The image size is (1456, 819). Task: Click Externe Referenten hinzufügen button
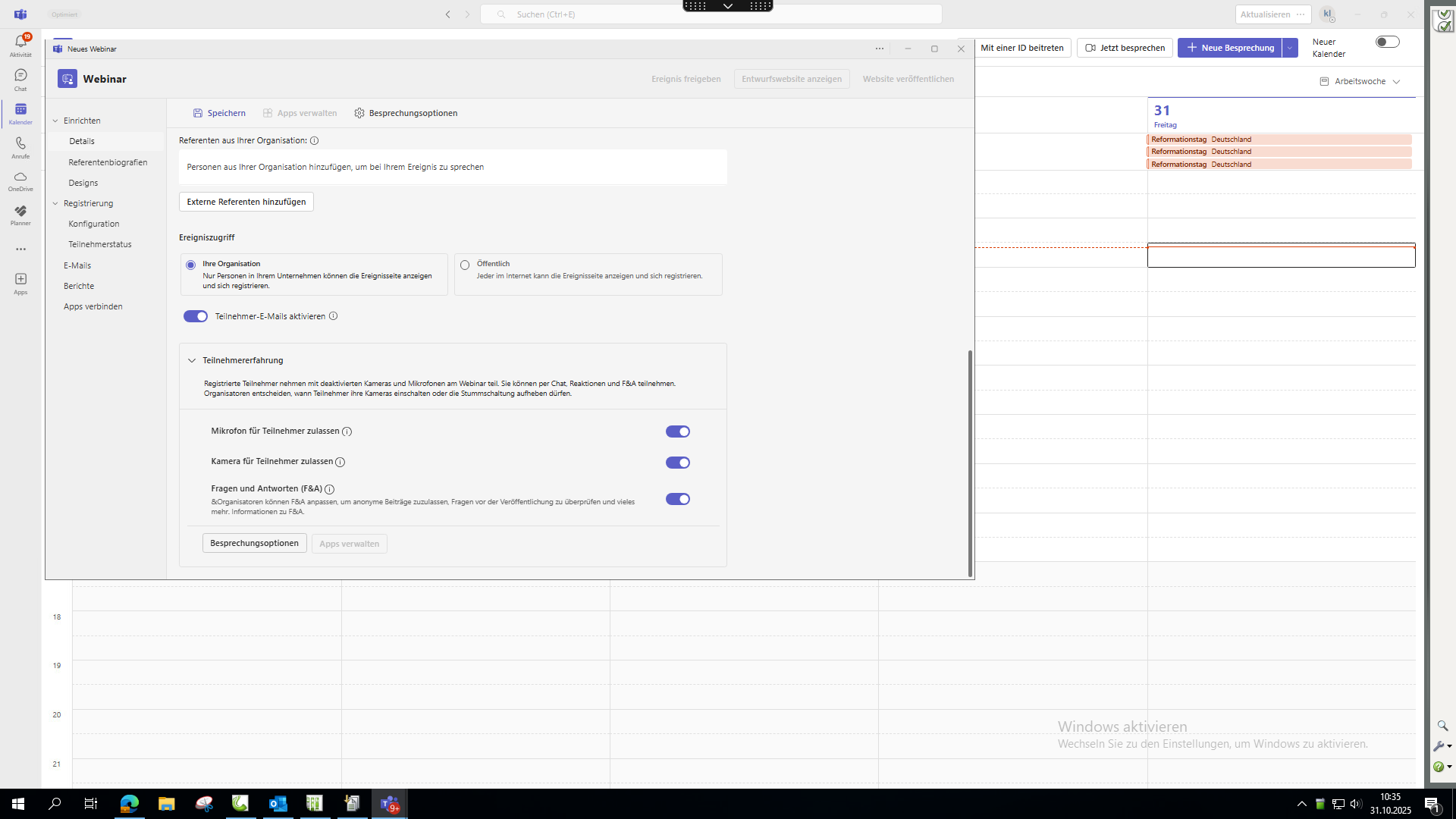246,202
